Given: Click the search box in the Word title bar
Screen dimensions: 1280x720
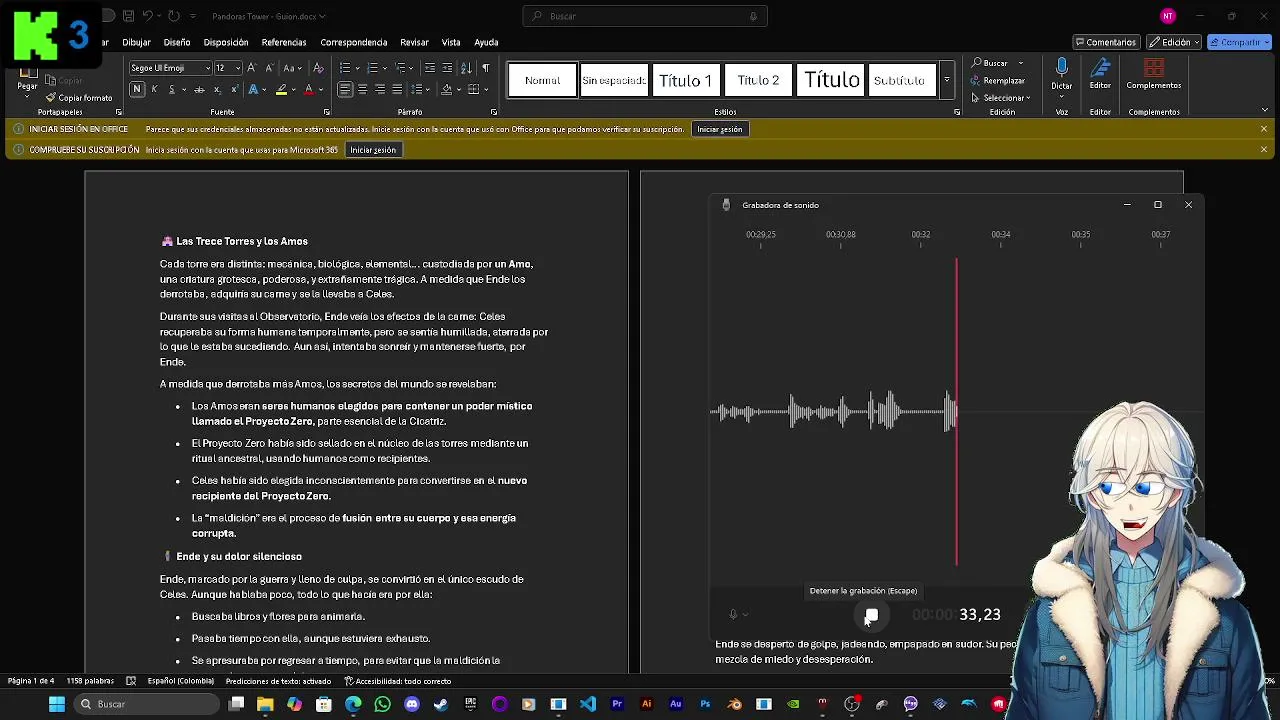Looking at the screenshot, I should [x=645, y=16].
